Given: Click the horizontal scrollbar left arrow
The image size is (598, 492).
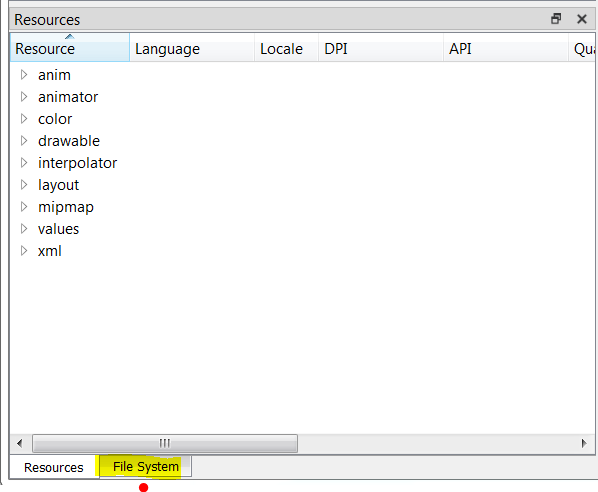Looking at the screenshot, I should pos(20,444).
